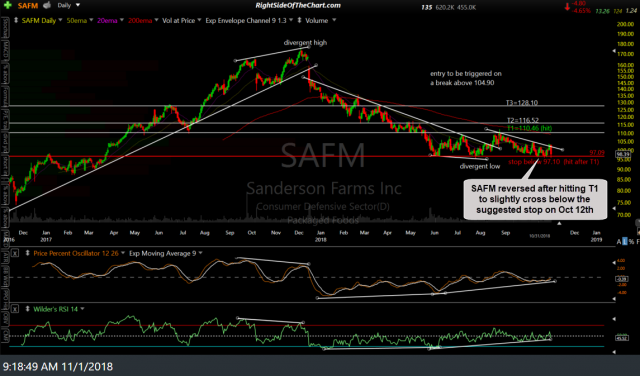640x376 pixels.
Task: Open the Wilder's RSI 14 dropdown
Action: click(x=82, y=309)
